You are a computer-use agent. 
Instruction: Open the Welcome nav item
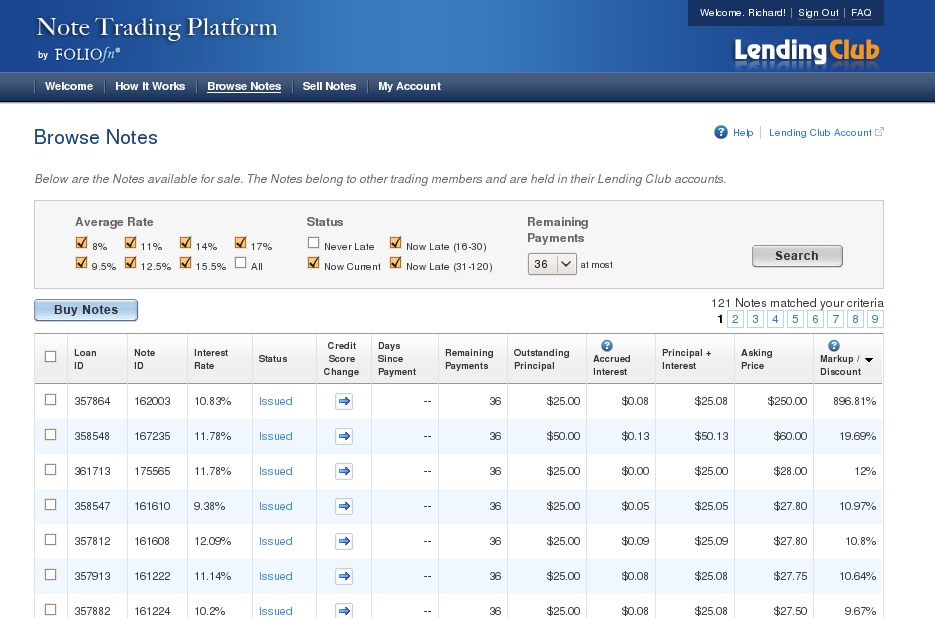click(x=69, y=86)
